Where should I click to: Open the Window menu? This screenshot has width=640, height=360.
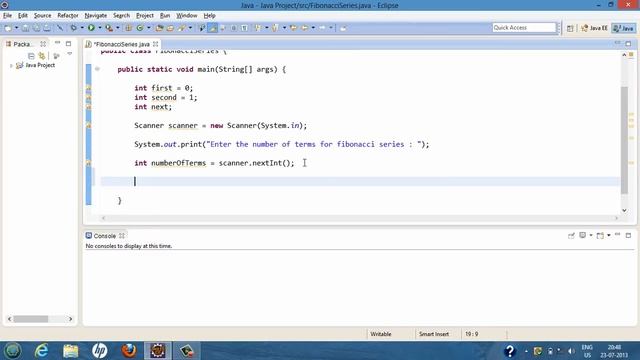(187, 16)
